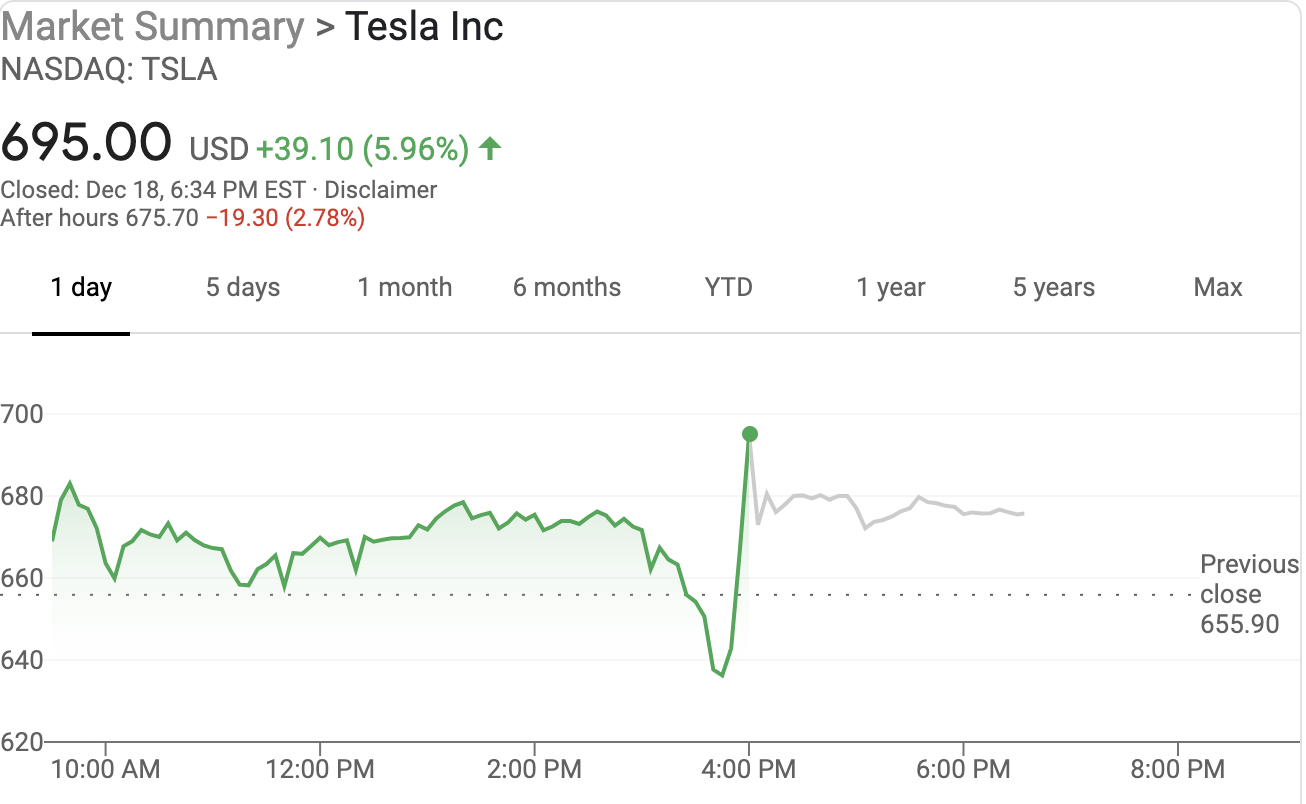
Task: Switch to the 5 days tab
Action: click(x=243, y=288)
